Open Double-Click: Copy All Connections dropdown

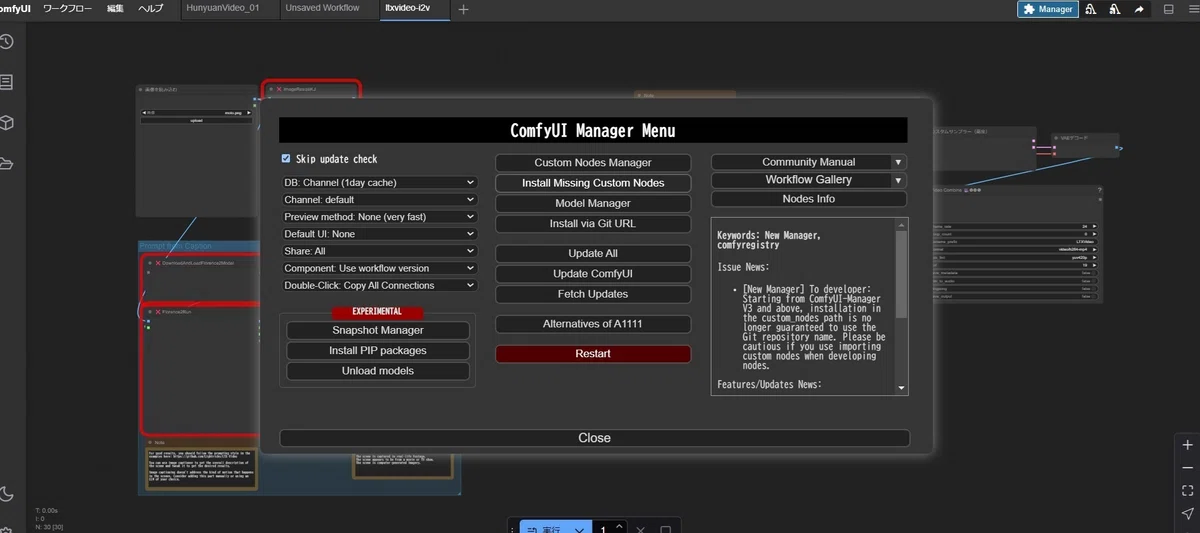coord(380,285)
